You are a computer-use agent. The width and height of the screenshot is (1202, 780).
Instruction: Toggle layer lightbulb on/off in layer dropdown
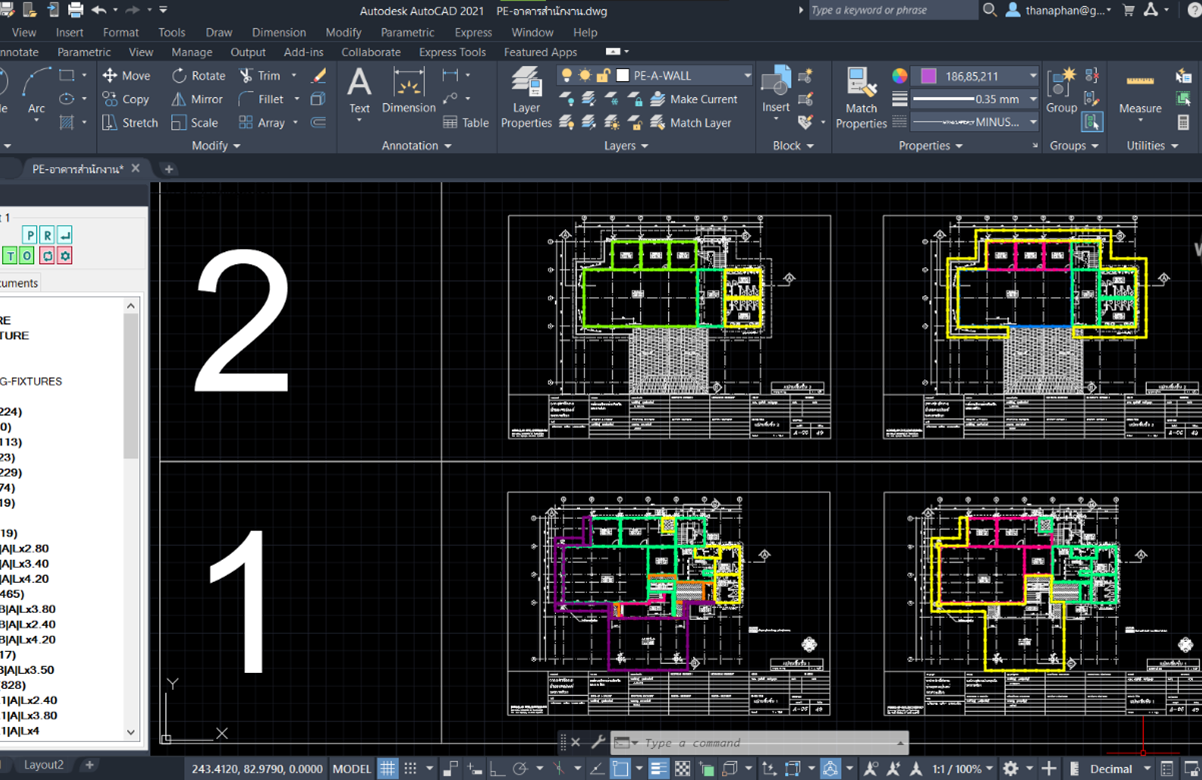567,75
